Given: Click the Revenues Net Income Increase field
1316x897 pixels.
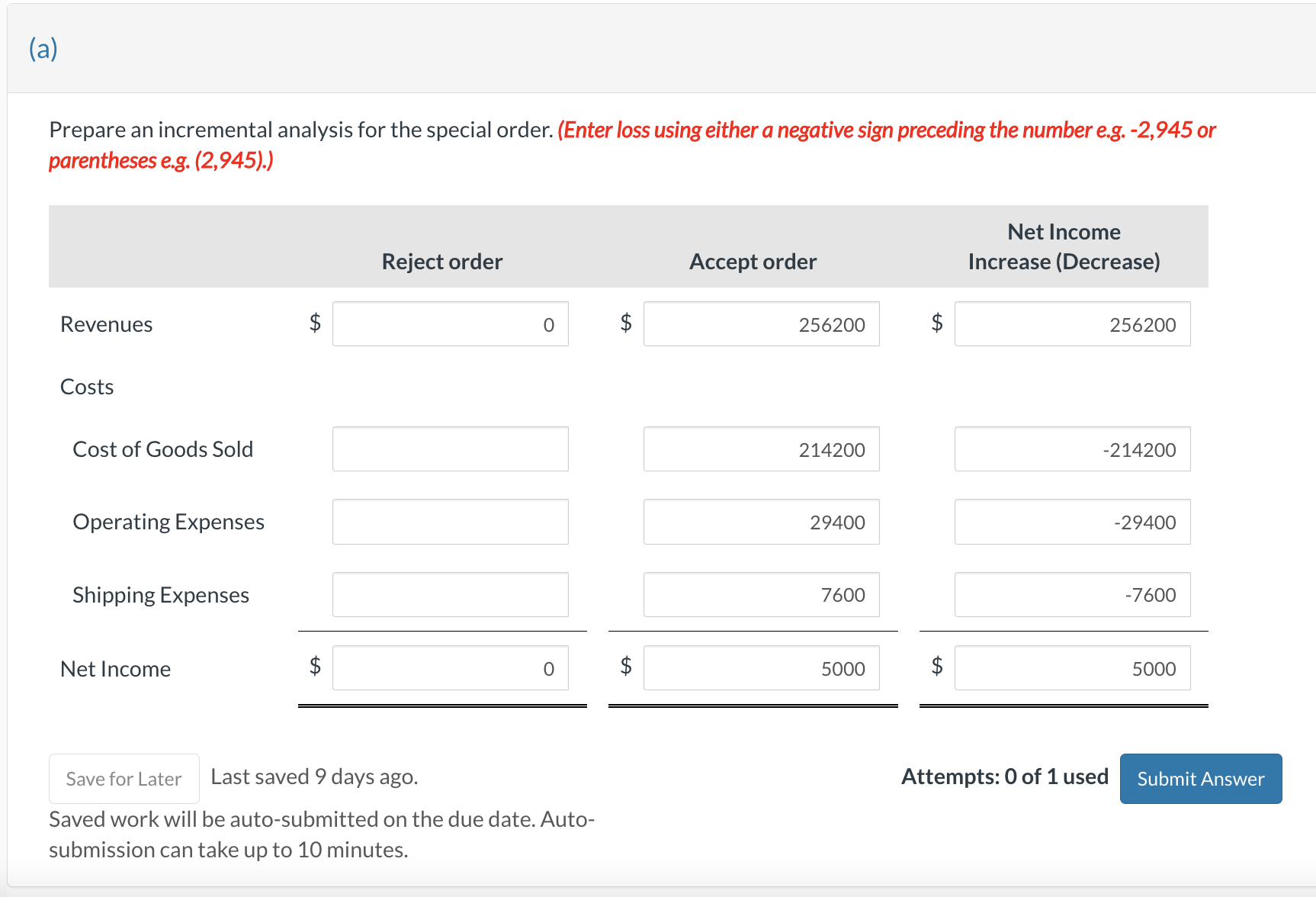Looking at the screenshot, I should pyautogui.click(x=1071, y=323).
